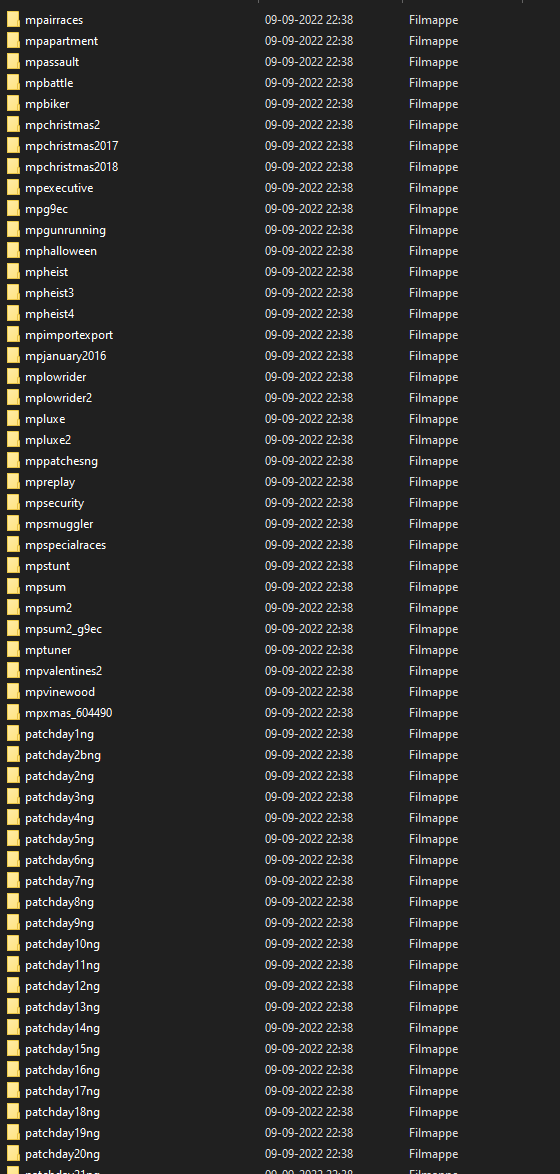Select the patchday20ng folder icon
Image resolution: width=560 pixels, height=1174 pixels.
(x=13, y=1154)
